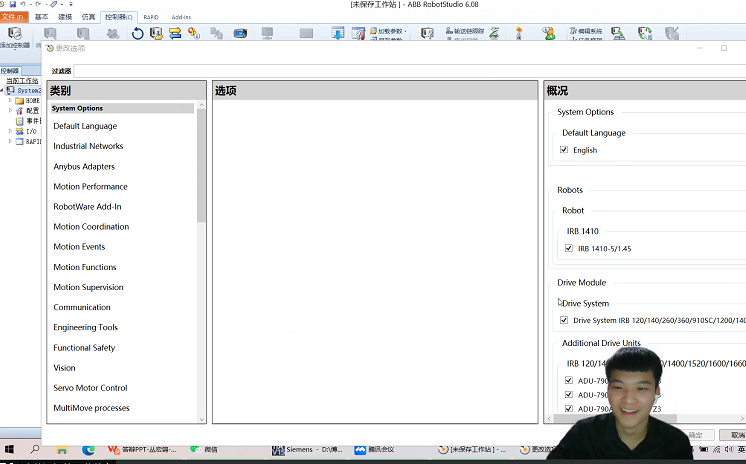This screenshot has height=464, width=746.
Task: Select the RobotWare Add-In category
Action: pyautogui.click(x=87, y=207)
